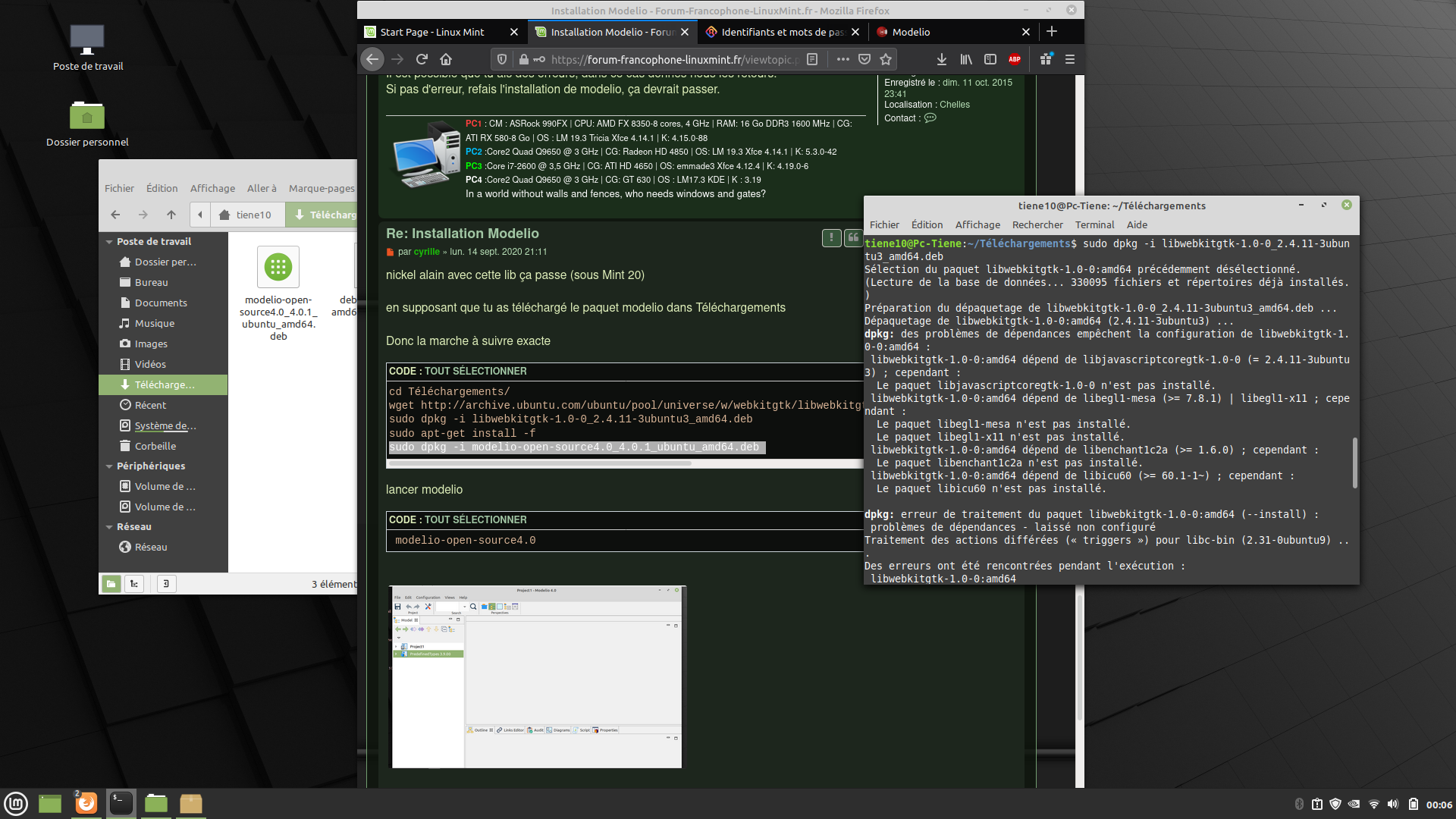Switch to Terminal from the taskbar
1456x819 pixels.
[x=121, y=803]
